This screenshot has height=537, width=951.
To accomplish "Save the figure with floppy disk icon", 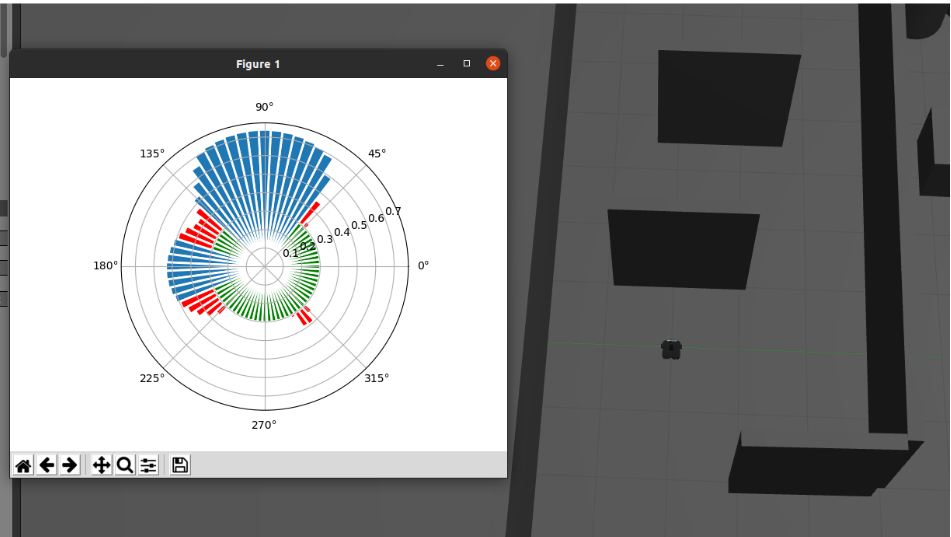I will [x=180, y=465].
